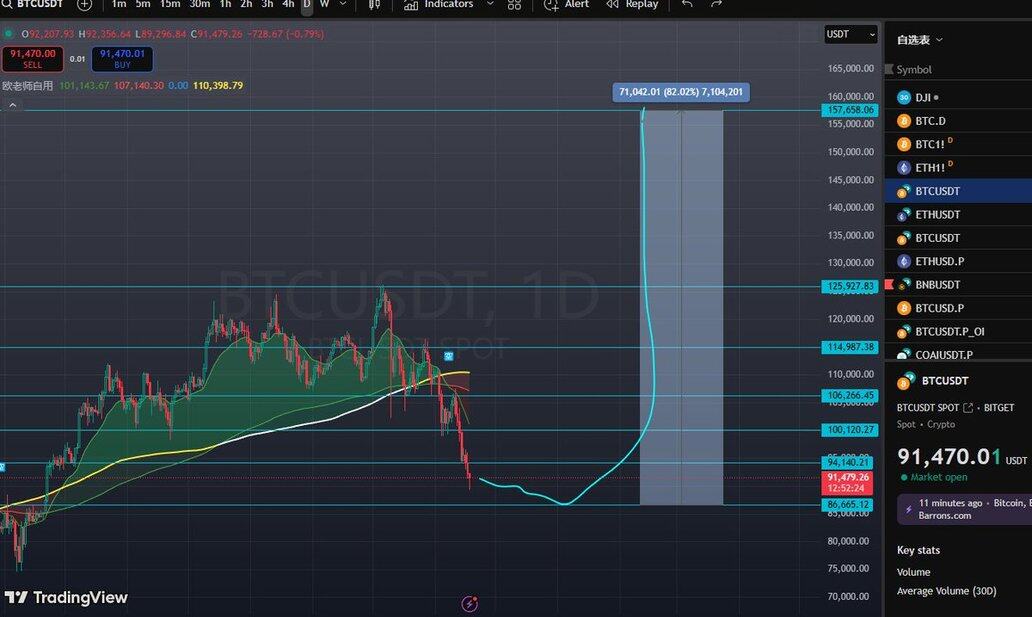1032x617 pixels.
Task: Switch to the weekly W timeframe
Action: click(324, 4)
